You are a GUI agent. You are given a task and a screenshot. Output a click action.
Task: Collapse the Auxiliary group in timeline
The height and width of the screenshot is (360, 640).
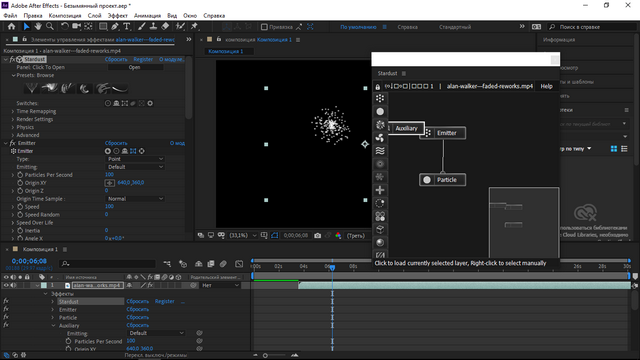(x=53, y=325)
